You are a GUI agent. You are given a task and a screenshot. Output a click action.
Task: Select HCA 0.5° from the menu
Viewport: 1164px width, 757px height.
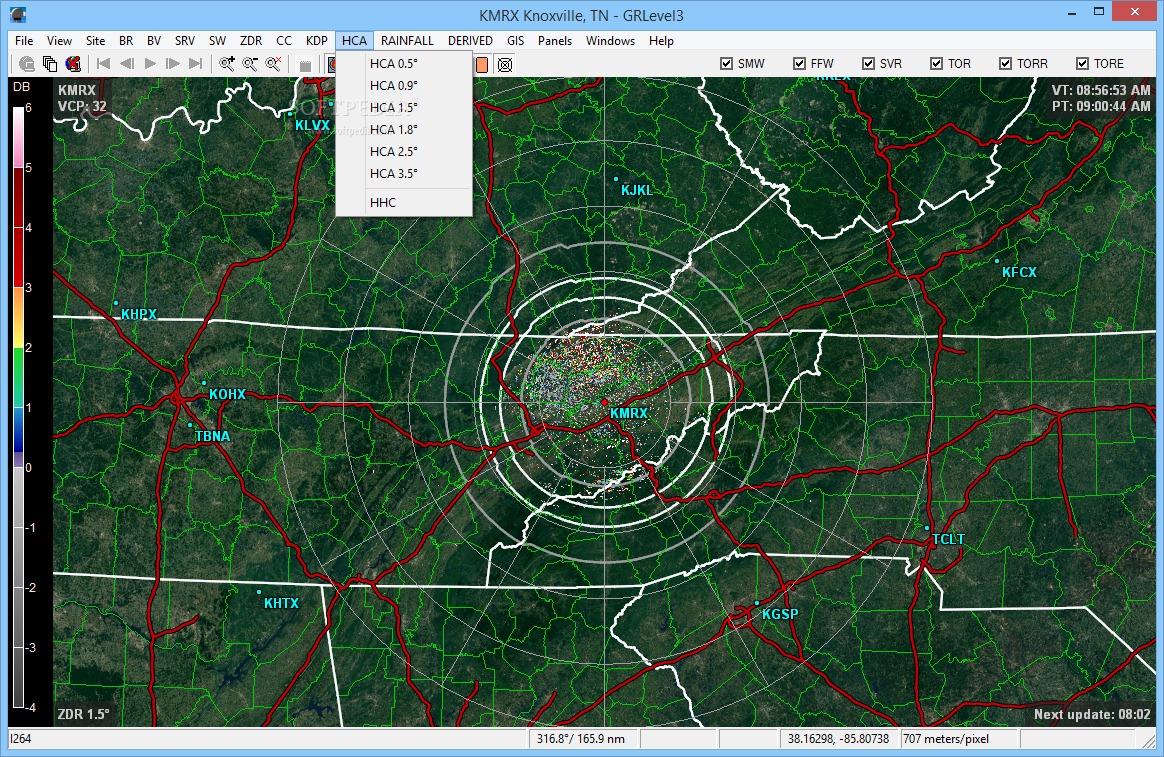pos(404,64)
